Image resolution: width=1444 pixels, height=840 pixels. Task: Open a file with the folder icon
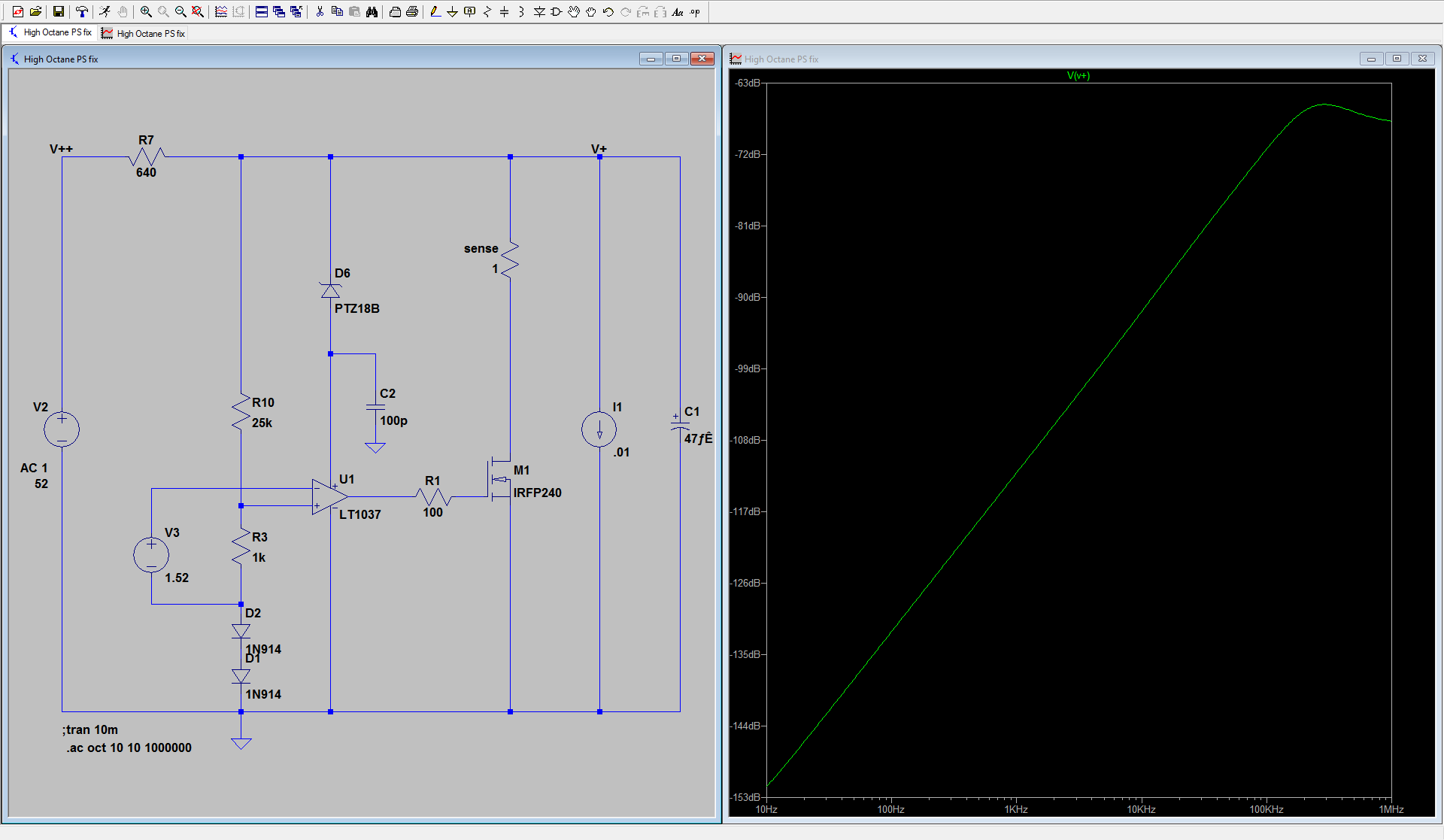35,11
